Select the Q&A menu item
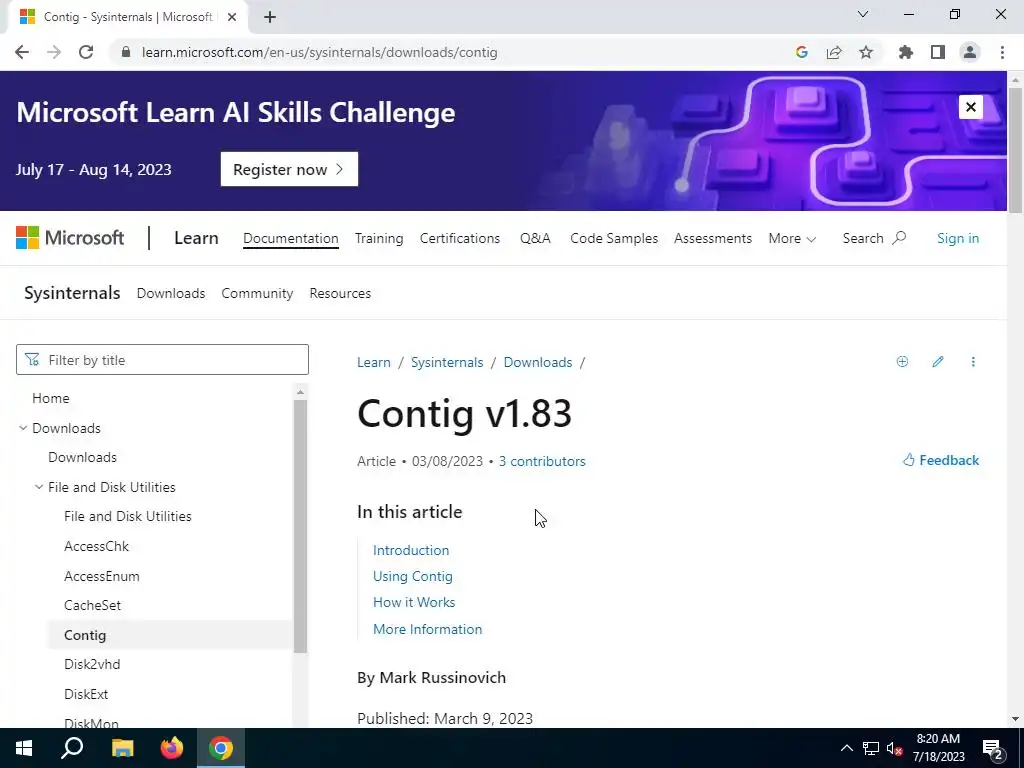The width and height of the screenshot is (1024, 768). point(535,238)
